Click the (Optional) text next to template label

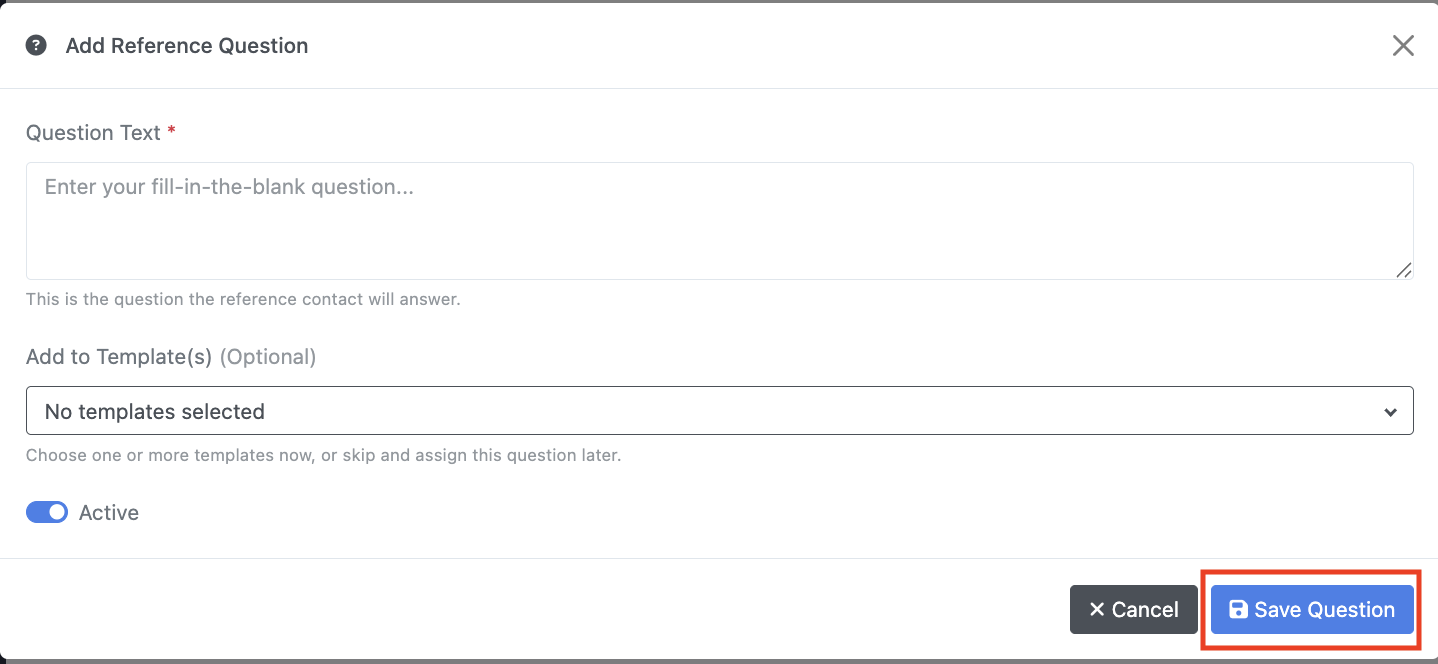pyautogui.click(x=268, y=357)
